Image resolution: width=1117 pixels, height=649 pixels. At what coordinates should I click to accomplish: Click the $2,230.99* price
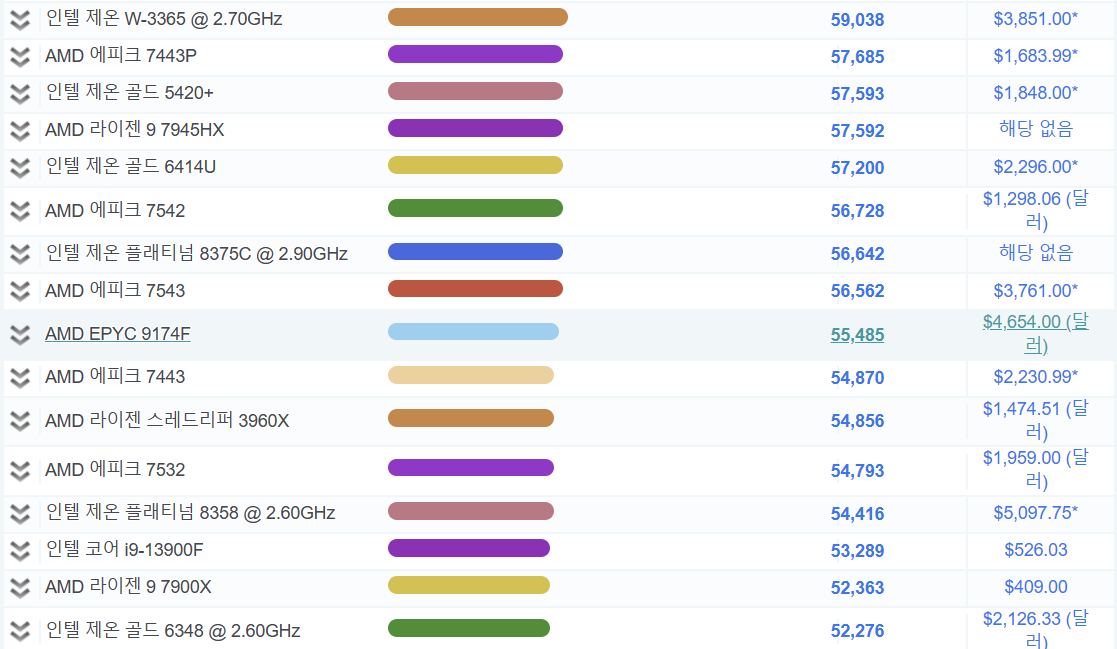(x=1036, y=377)
